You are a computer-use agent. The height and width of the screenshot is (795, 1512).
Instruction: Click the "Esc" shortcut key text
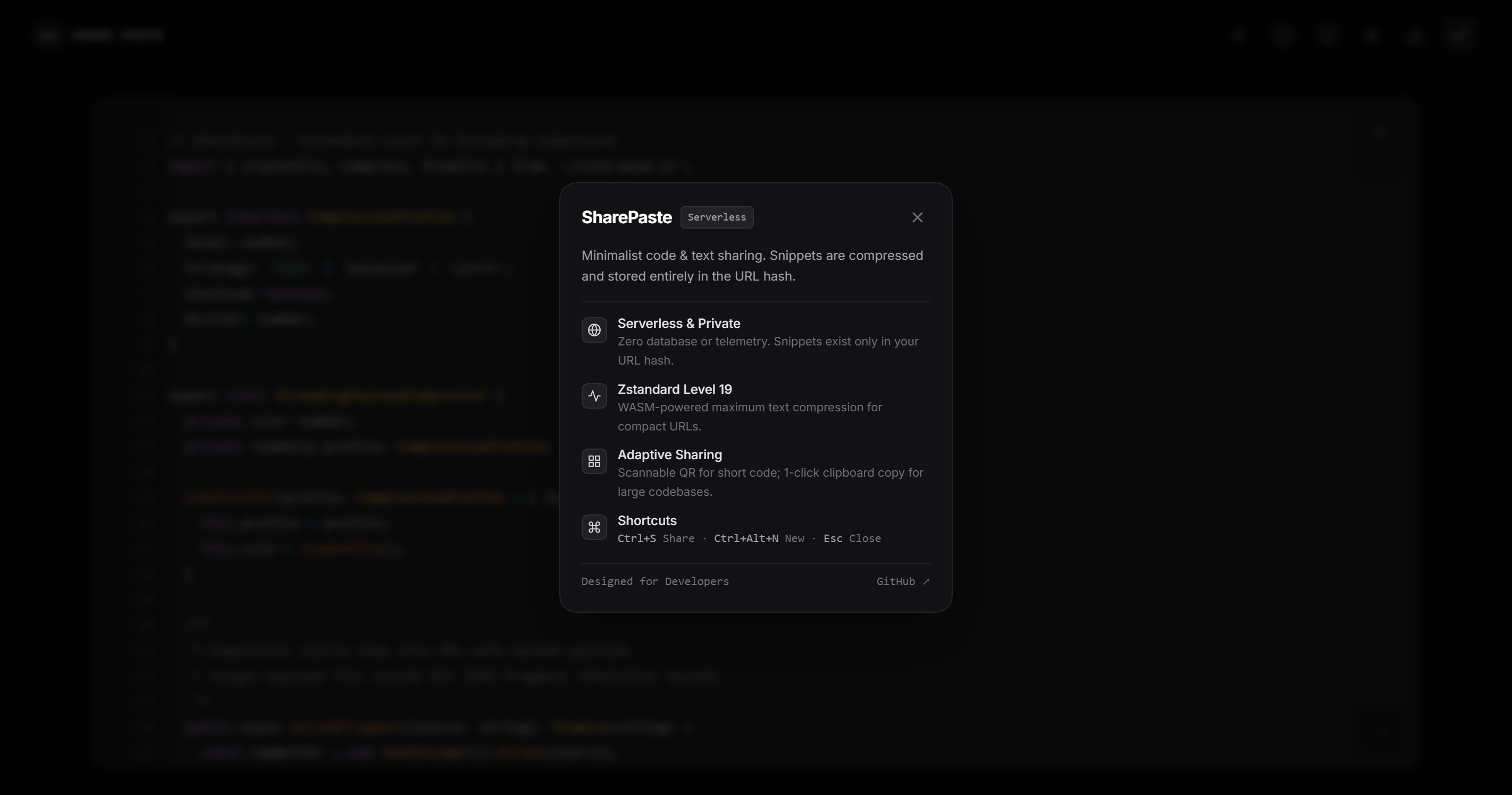[833, 539]
